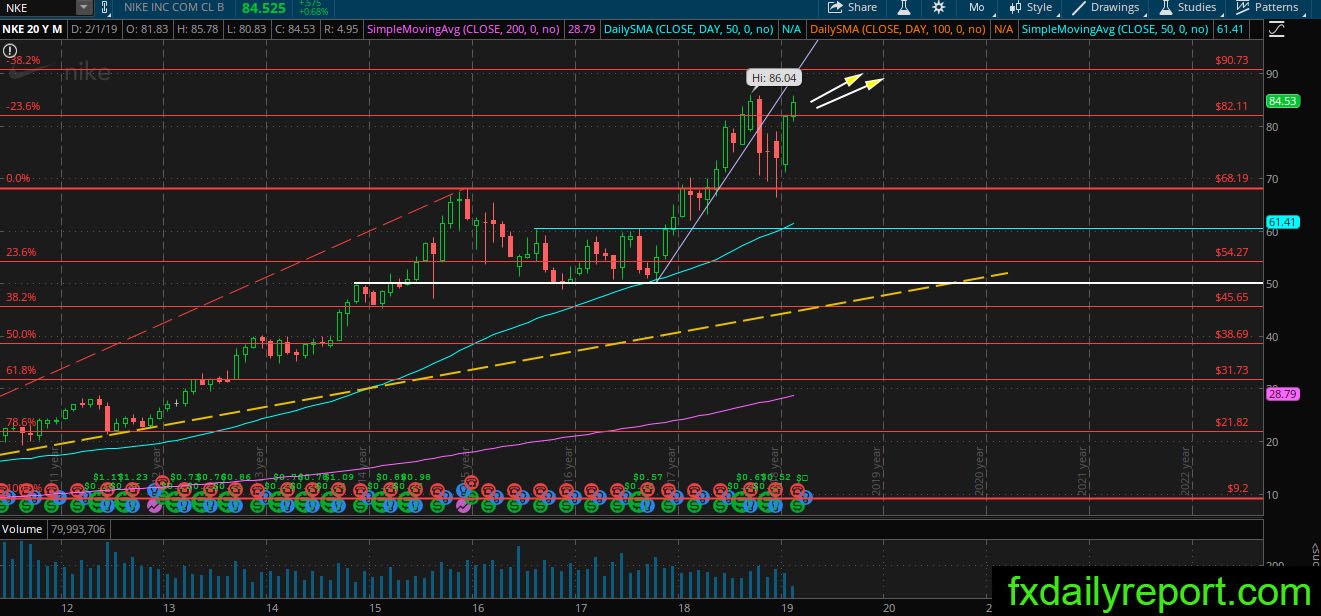Click the 50.0% Fibonacci level label
The image size is (1321, 616).
pos(22,334)
